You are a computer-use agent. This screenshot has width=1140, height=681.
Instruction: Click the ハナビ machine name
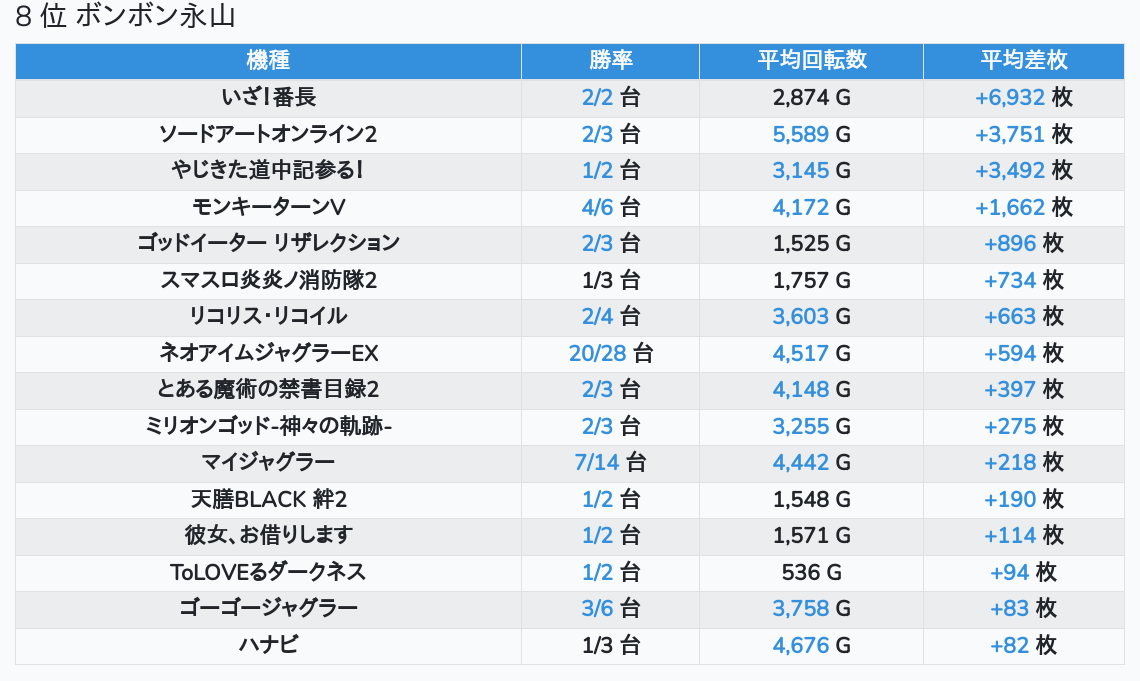(x=268, y=645)
